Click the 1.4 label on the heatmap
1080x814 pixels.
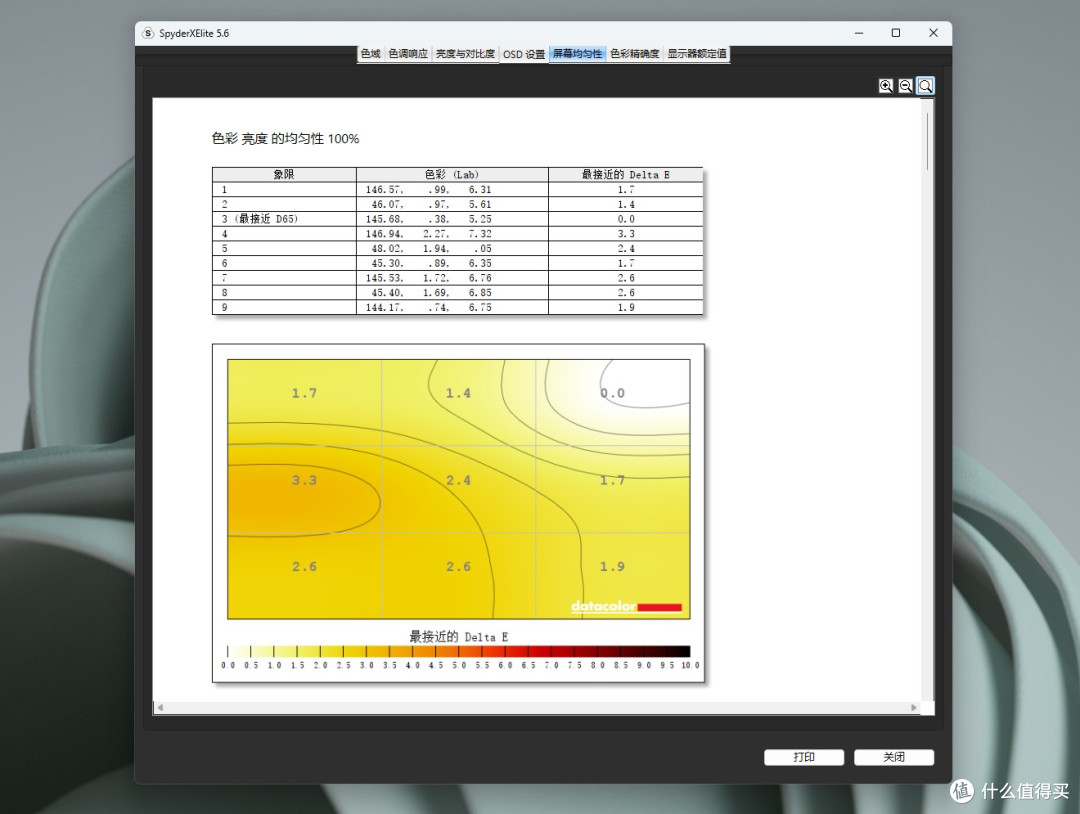[x=459, y=393]
